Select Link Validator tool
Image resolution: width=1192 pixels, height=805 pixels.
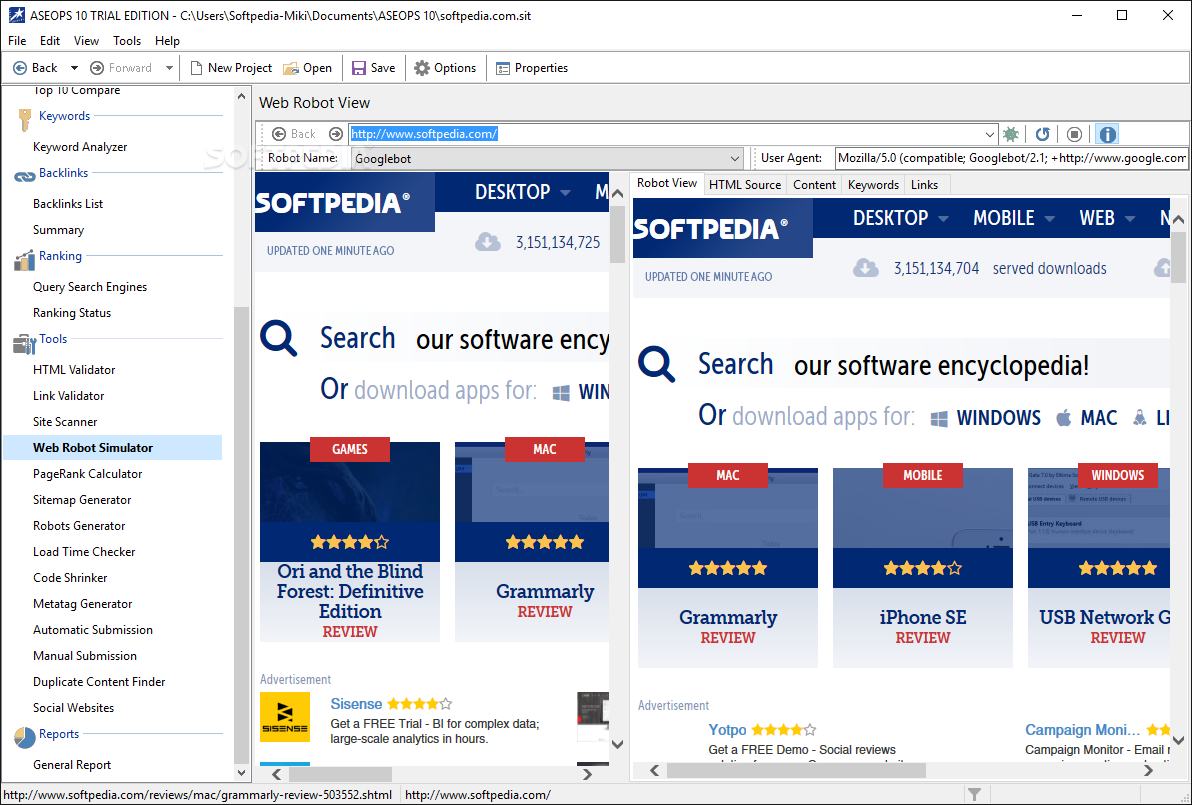click(x=68, y=395)
